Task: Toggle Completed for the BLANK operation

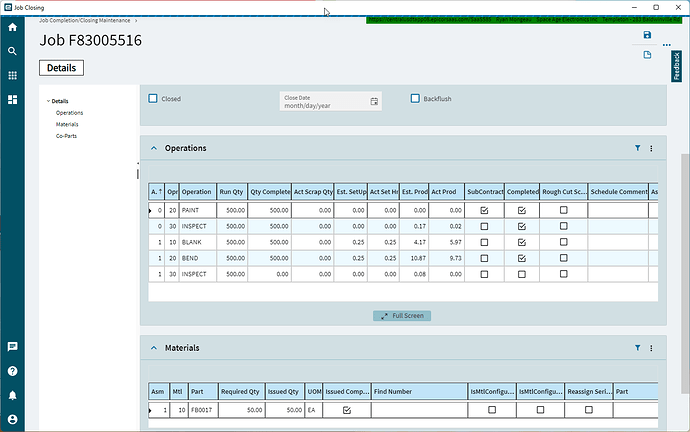Action: click(x=521, y=242)
